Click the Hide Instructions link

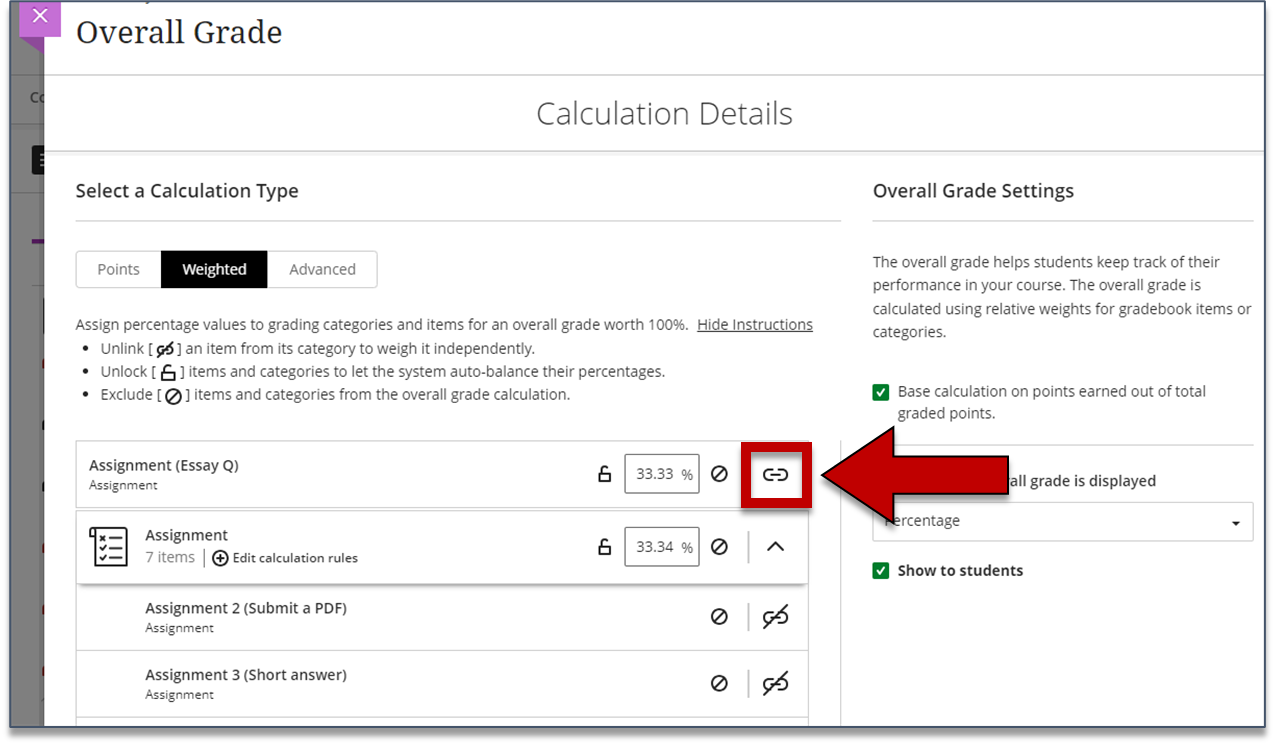pyautogui.click(x=754, y=324)
